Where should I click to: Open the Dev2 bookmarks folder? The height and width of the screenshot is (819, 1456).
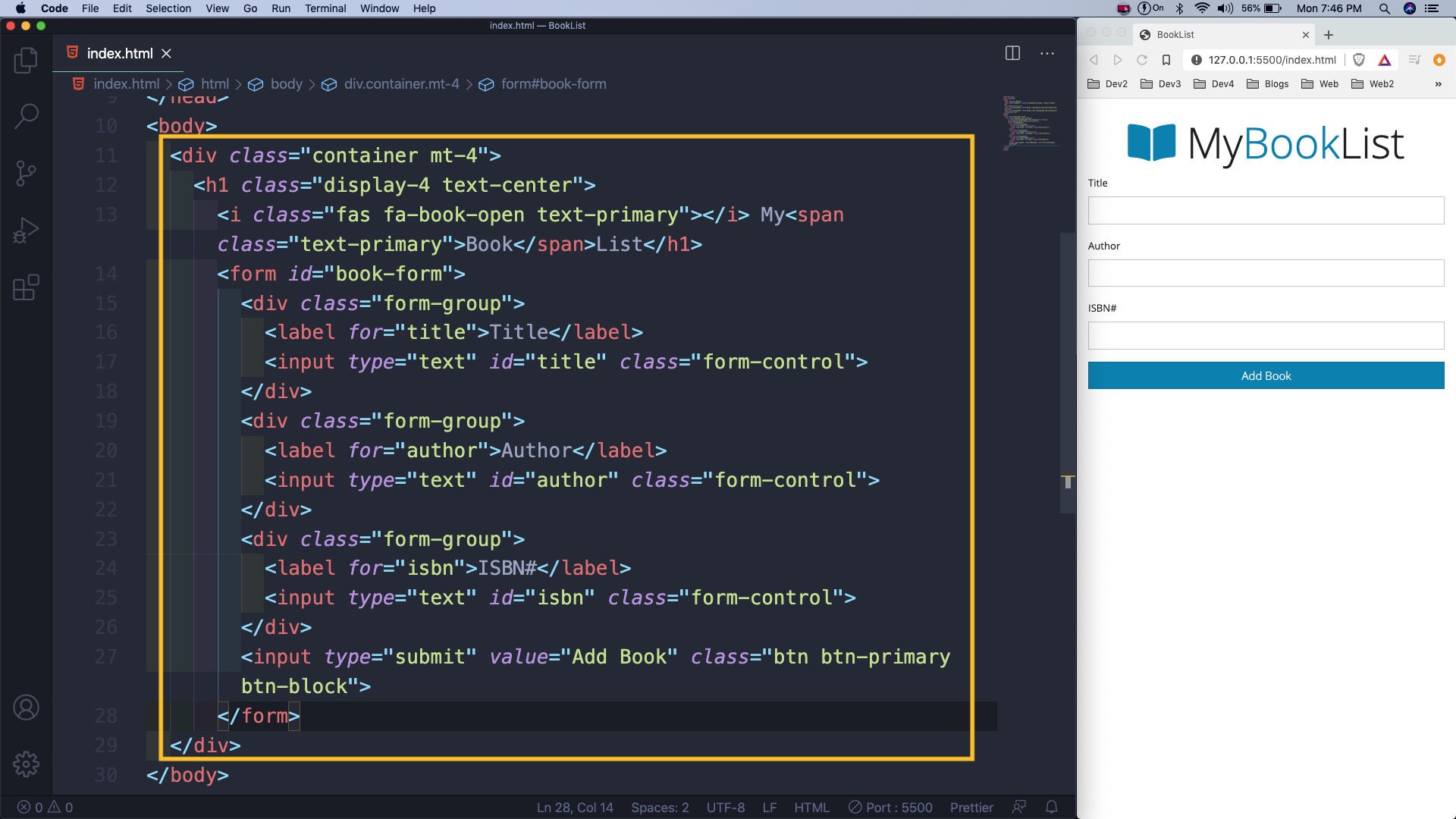(1107, 84)
